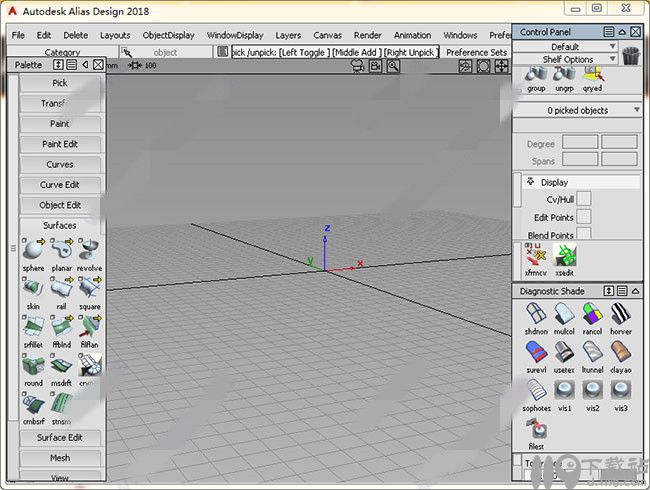Open the Curves palette tab
Image resolution: width=650 pixels, height=490 pixels.
60,164
